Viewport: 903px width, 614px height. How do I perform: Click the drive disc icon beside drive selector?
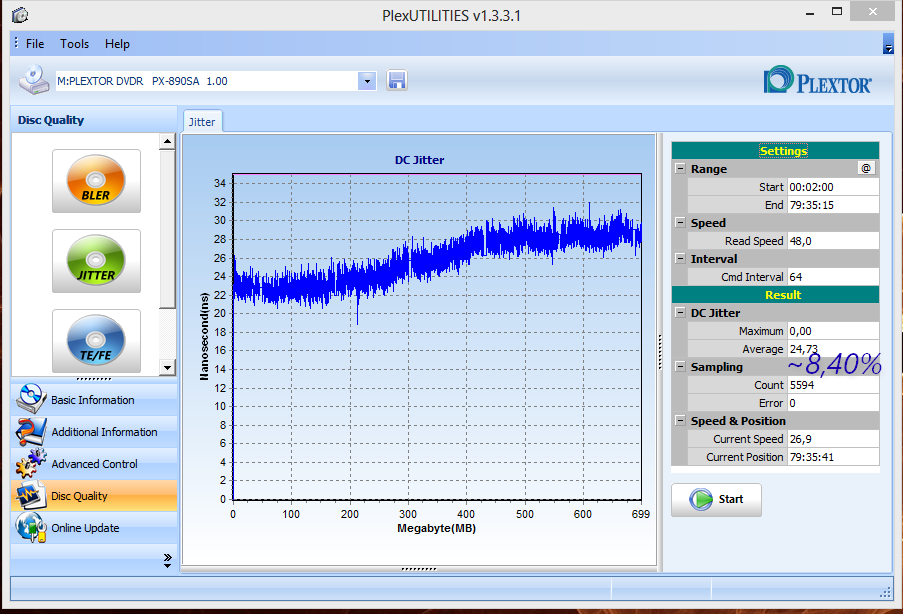(34, 80)
